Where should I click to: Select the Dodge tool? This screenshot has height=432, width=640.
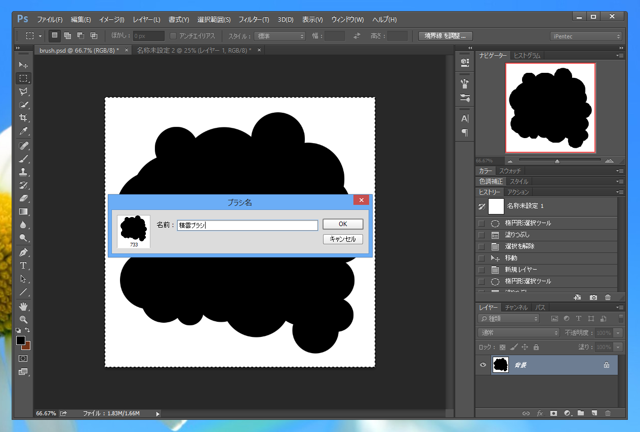[x=23, y=238]
